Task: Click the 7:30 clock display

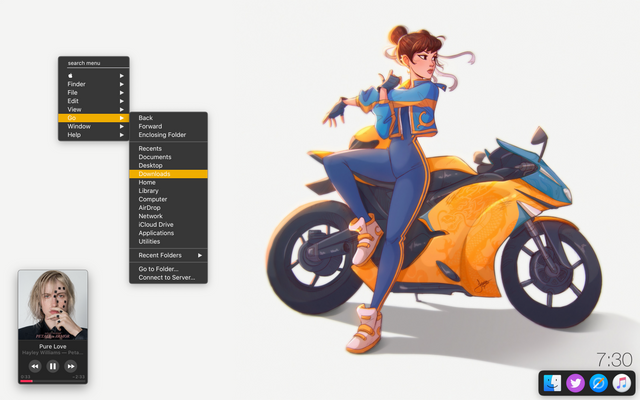Action: [614, 360]
